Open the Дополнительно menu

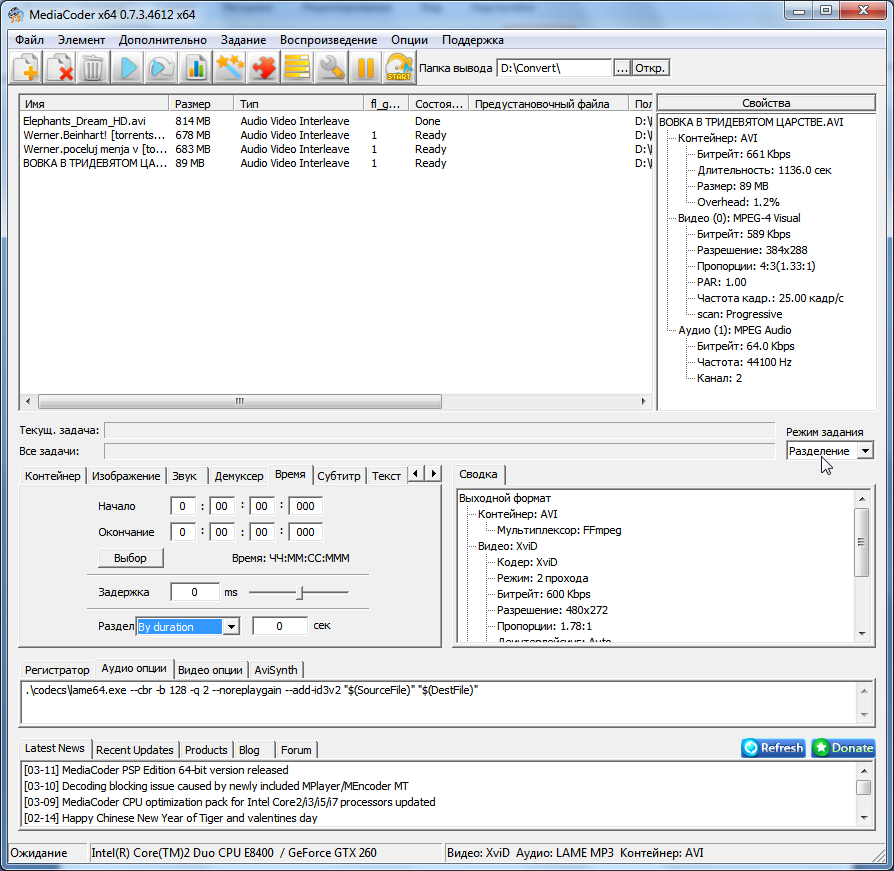163,40
